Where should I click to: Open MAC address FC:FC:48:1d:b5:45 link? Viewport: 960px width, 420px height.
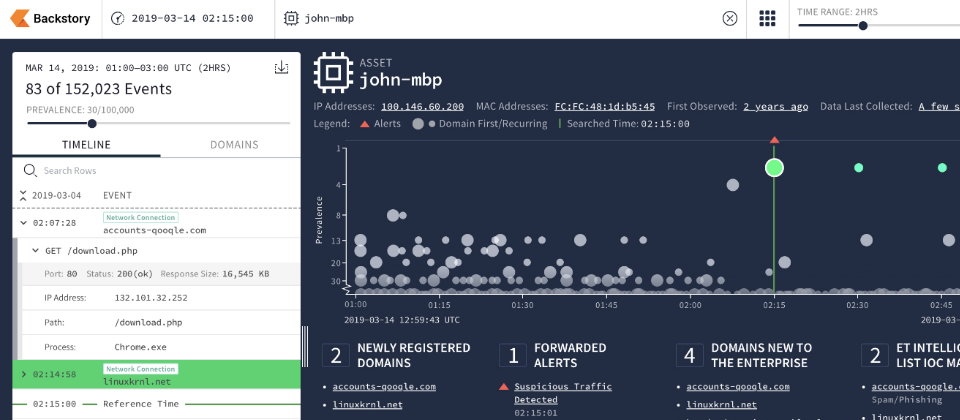[605, 107]
